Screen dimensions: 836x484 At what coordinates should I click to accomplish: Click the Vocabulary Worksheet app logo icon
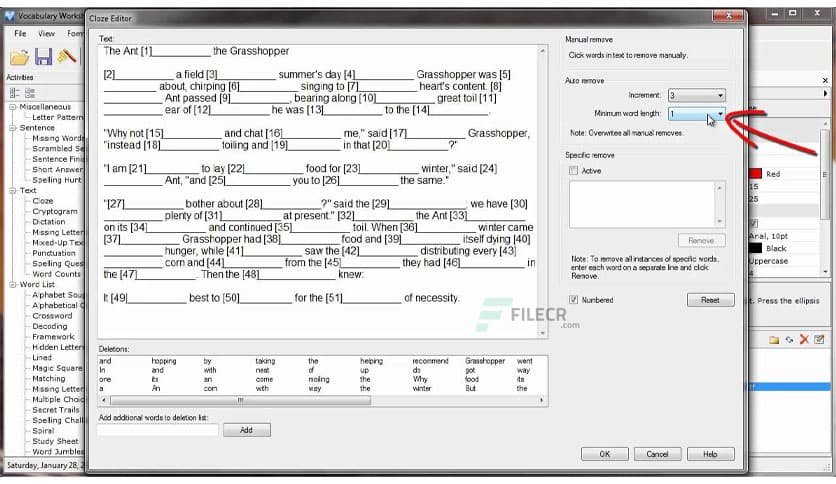10,16
